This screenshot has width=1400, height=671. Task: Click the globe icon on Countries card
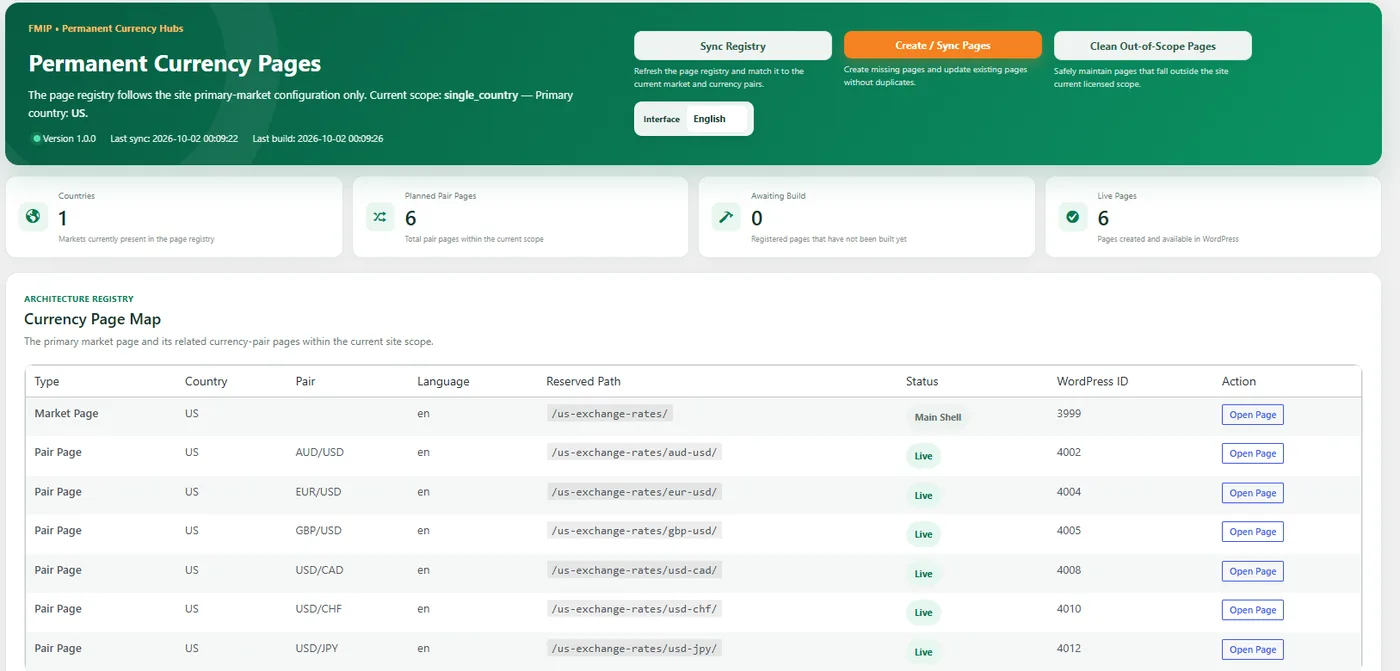click(33, 216)
